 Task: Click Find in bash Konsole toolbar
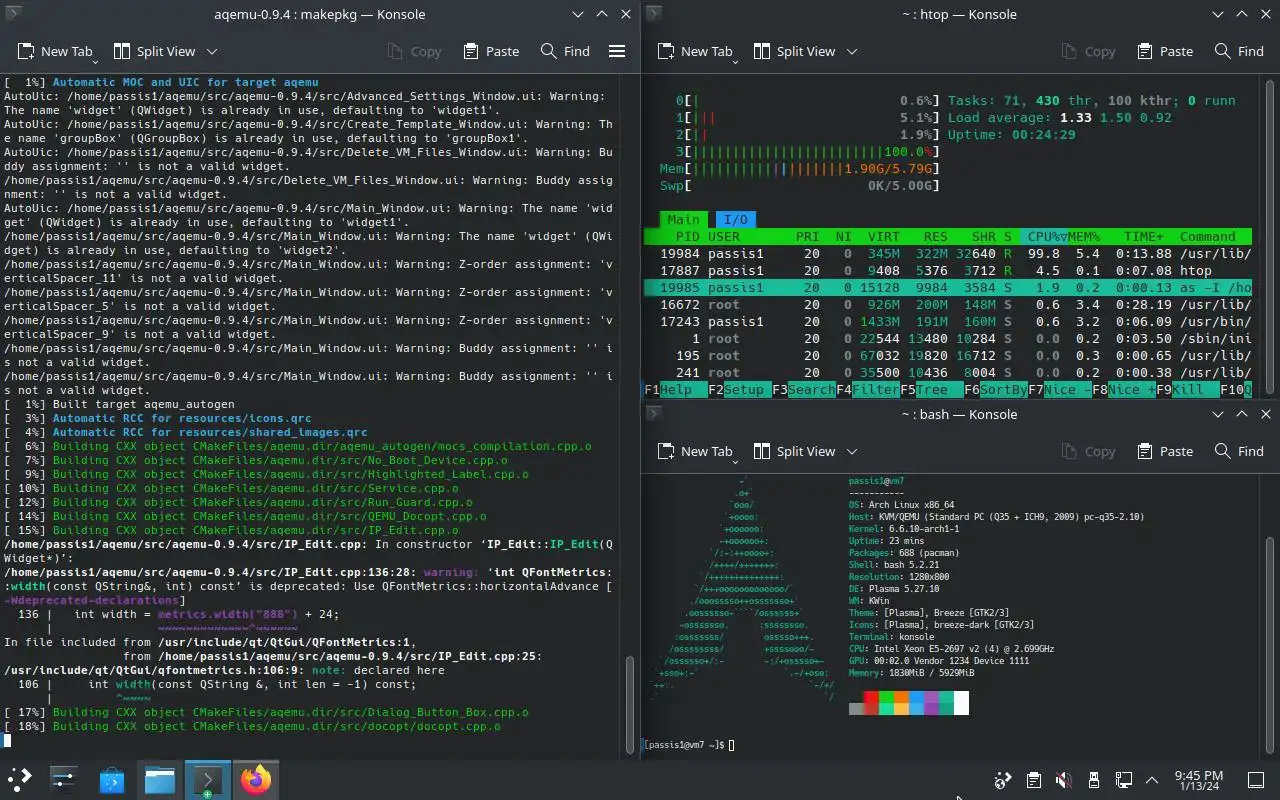point(1239,451)
